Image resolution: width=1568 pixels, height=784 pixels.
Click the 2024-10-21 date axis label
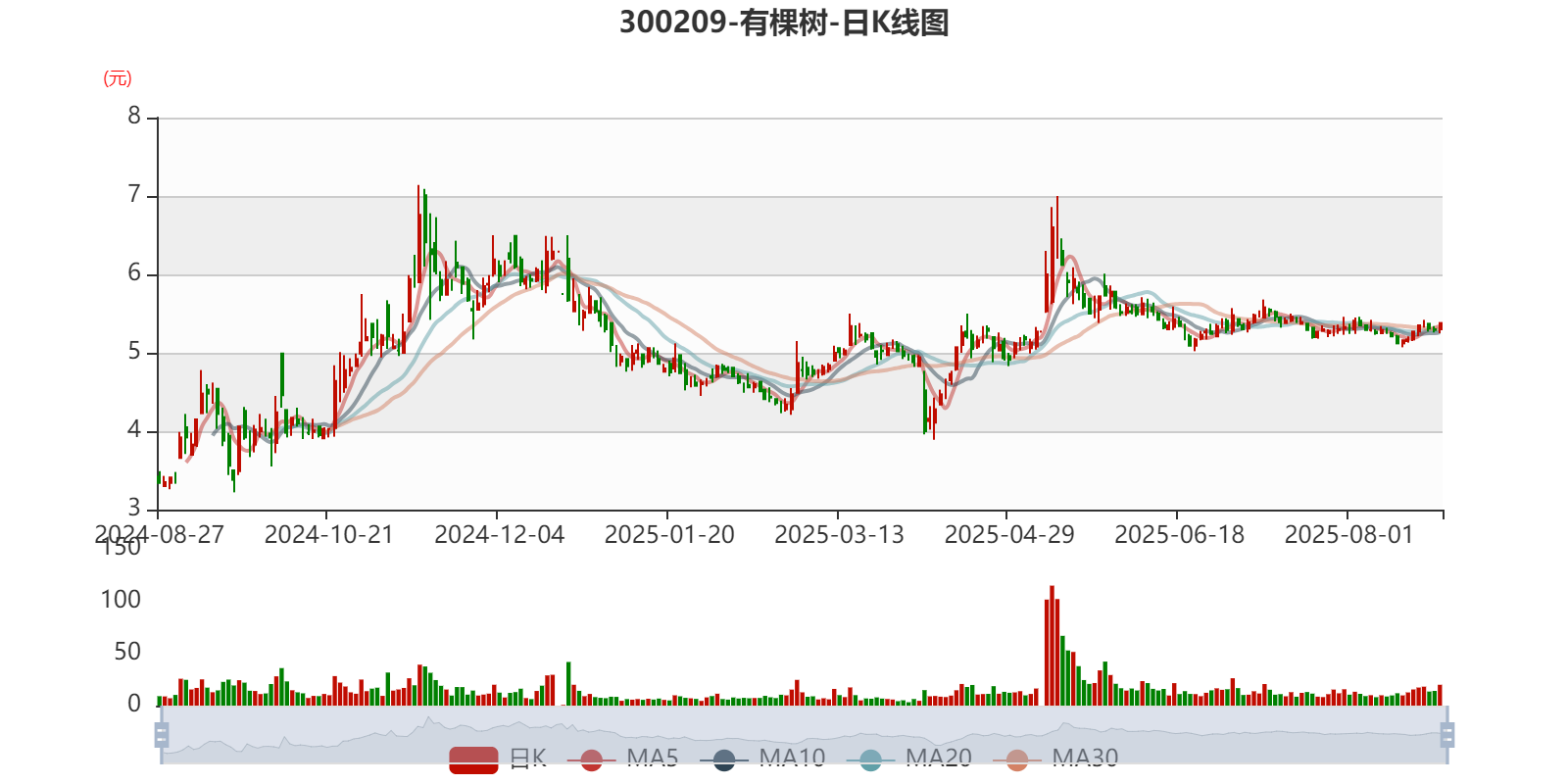click(328, 535)
